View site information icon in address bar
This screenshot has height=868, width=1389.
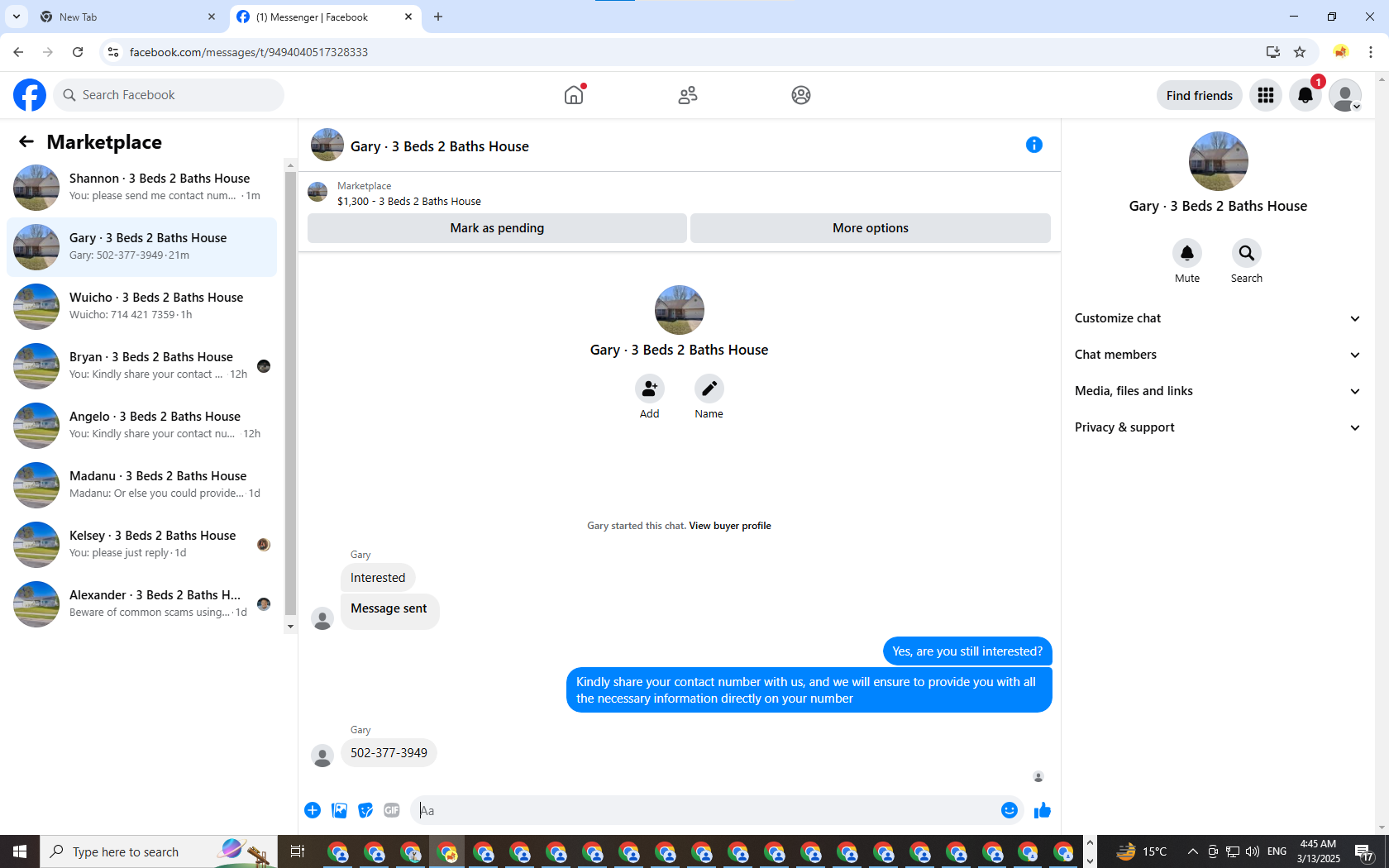[113, 52]
